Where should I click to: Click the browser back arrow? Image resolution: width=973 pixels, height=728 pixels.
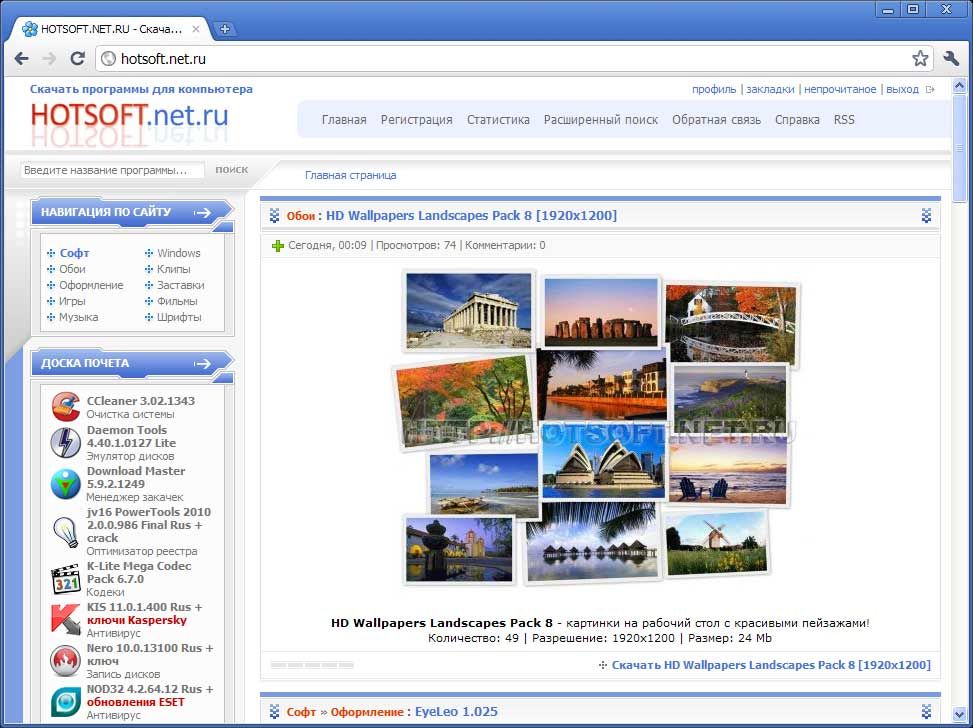click(x=21, y=59)
